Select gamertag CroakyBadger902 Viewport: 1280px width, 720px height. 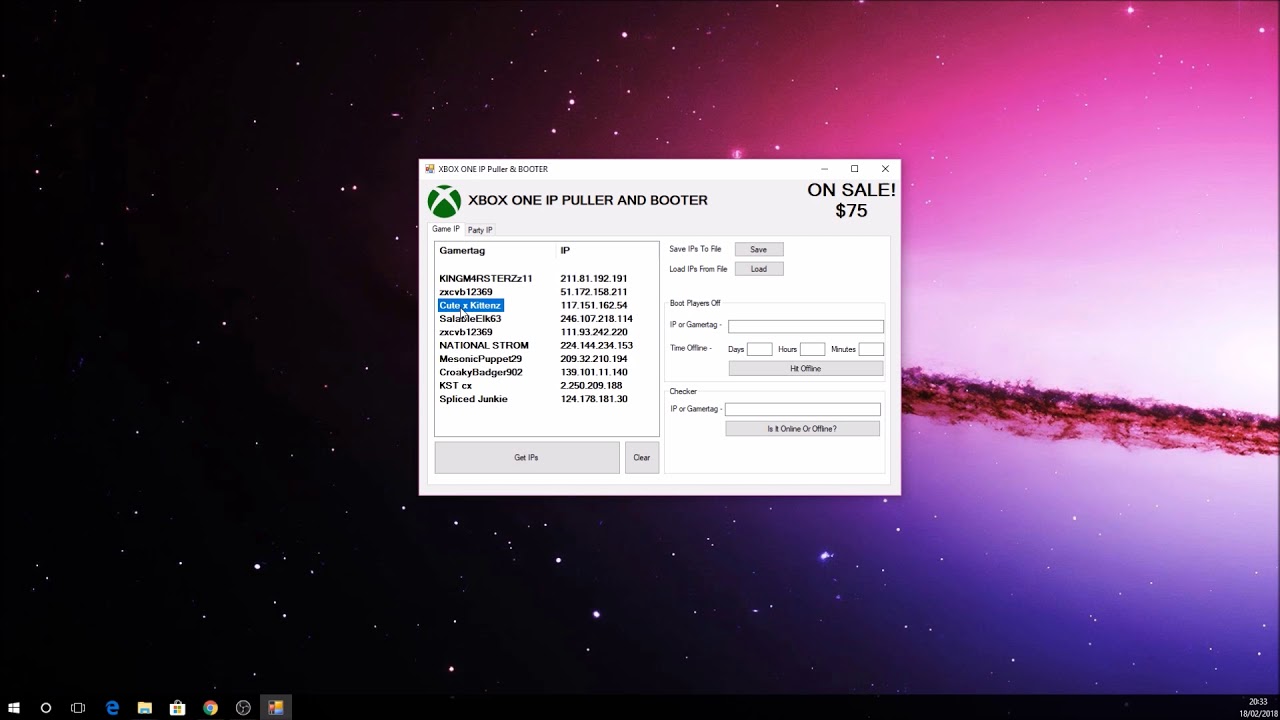coord(481,372)
